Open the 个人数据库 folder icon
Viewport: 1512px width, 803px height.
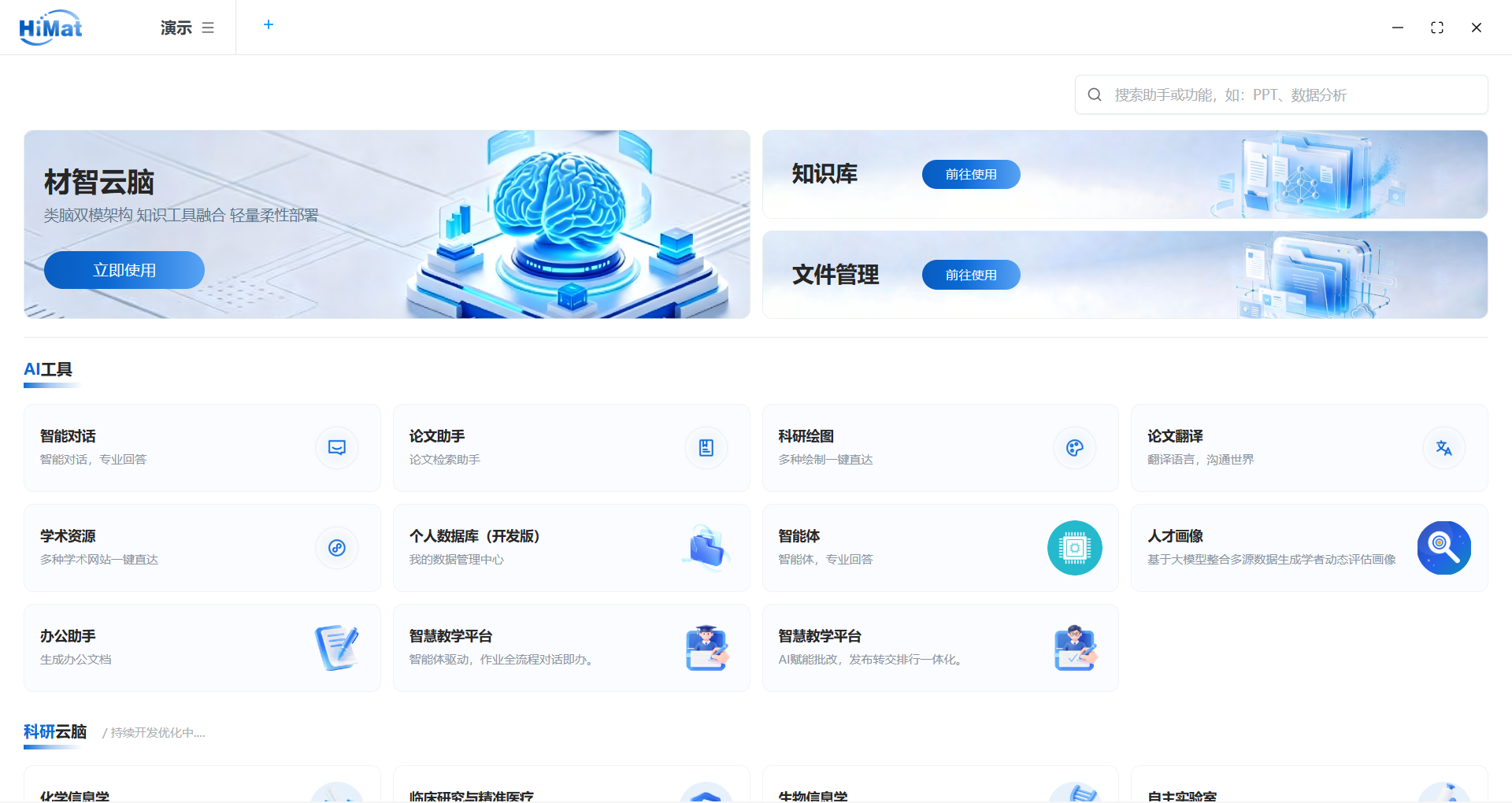[x=706, y=548]
